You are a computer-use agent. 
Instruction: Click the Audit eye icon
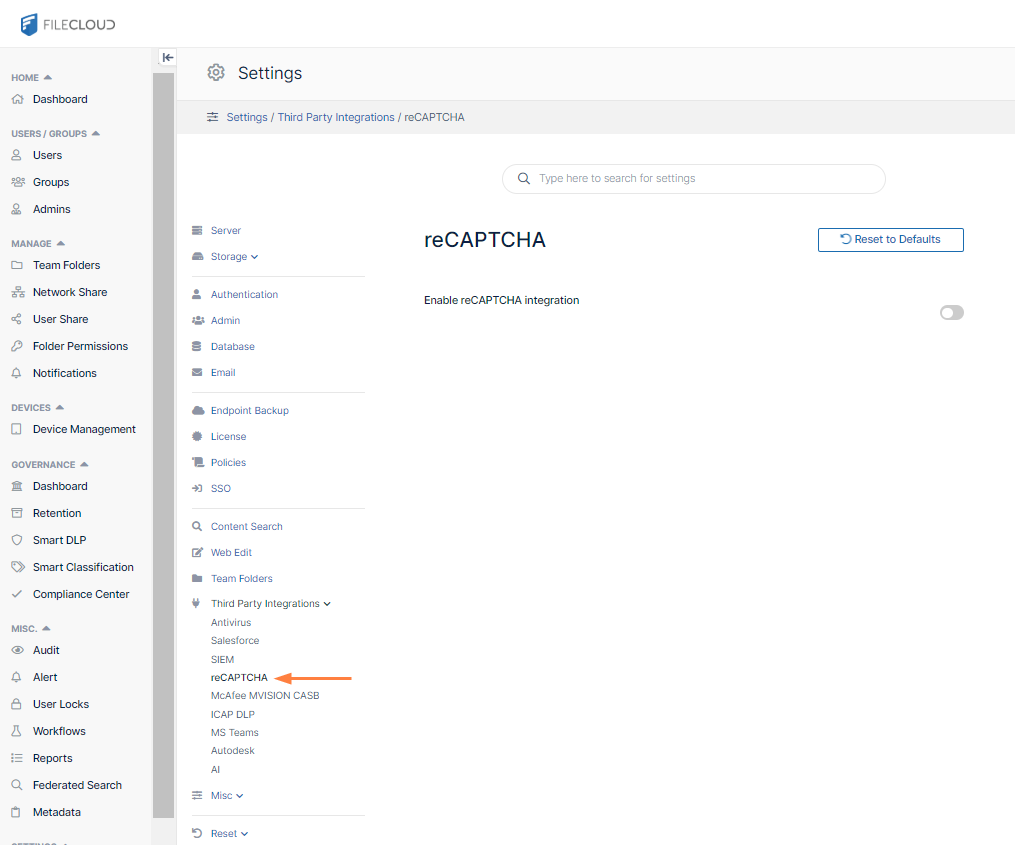point(17,650)
